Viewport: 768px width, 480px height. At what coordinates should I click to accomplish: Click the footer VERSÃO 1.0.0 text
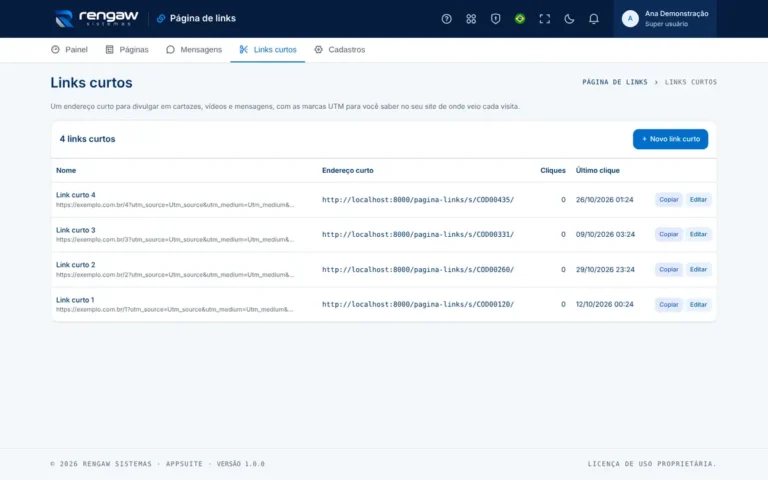[240, 464]
